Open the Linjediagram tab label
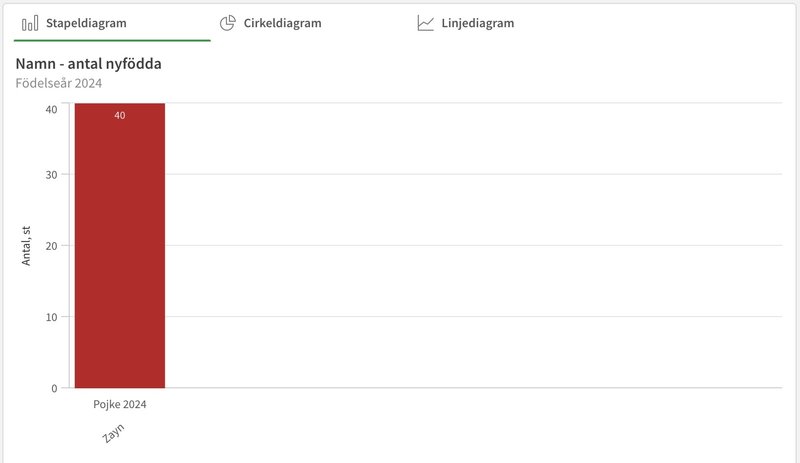 [478, 23]
